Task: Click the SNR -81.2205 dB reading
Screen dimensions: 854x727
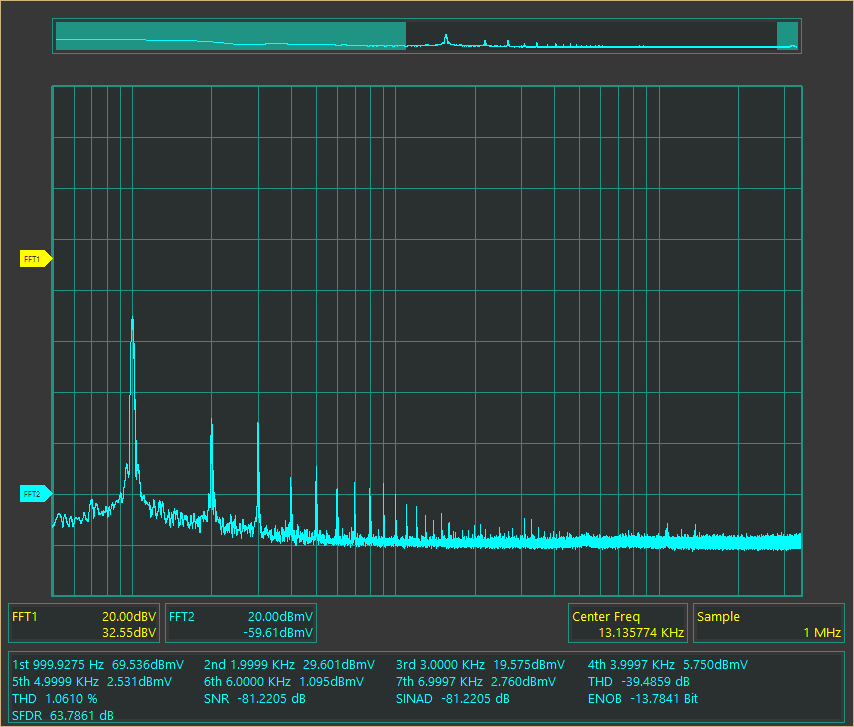Action: click(254, 699)
